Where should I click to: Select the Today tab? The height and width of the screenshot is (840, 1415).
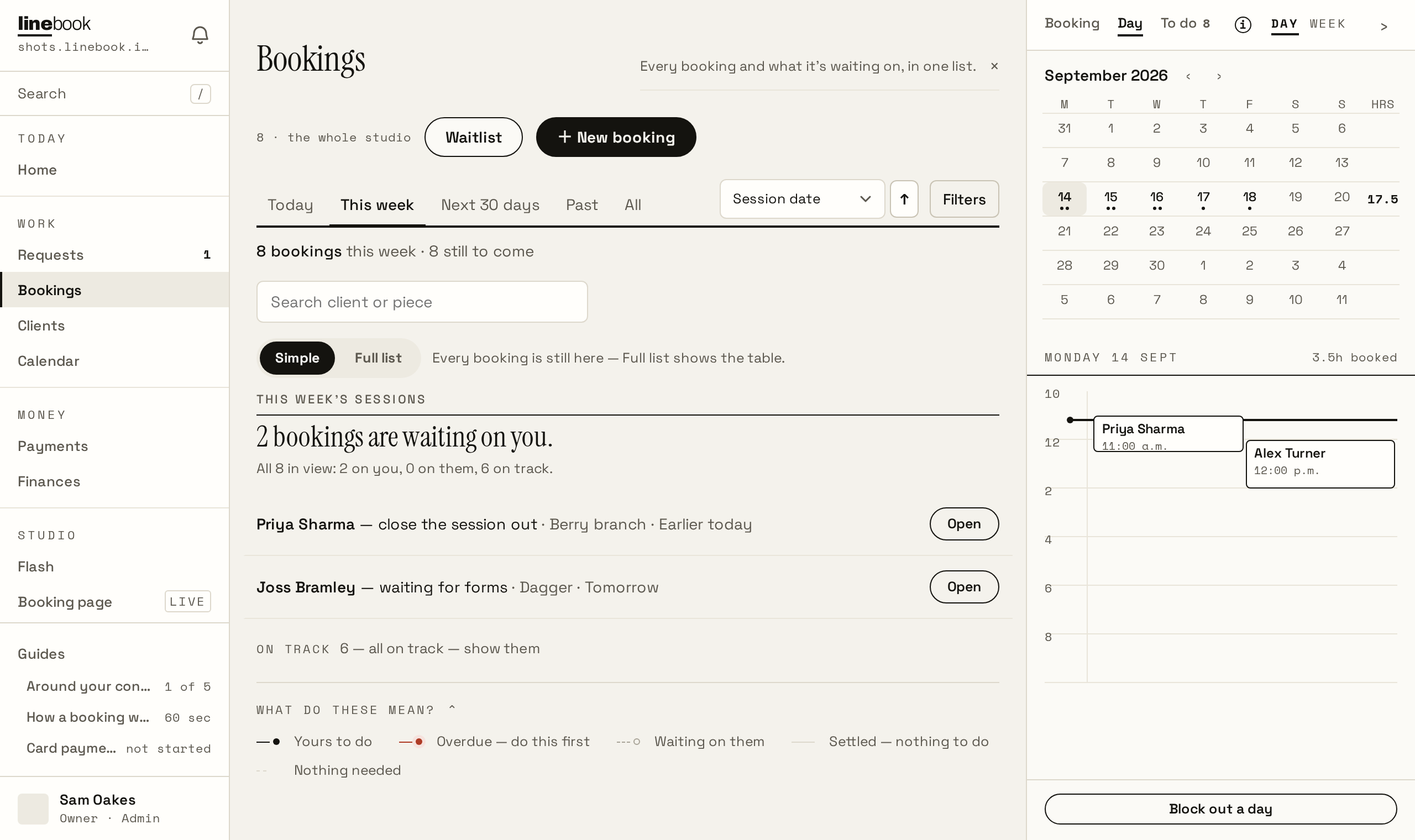tap(290, 205)
